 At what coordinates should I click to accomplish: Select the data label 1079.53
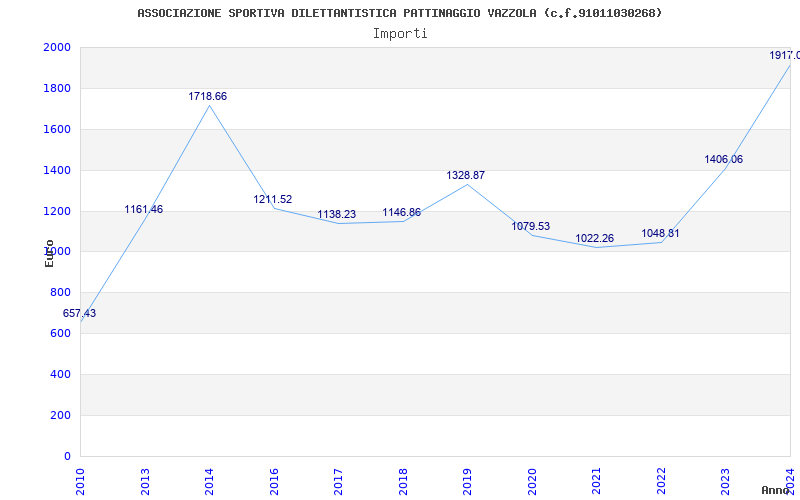(x=531, y=227)
